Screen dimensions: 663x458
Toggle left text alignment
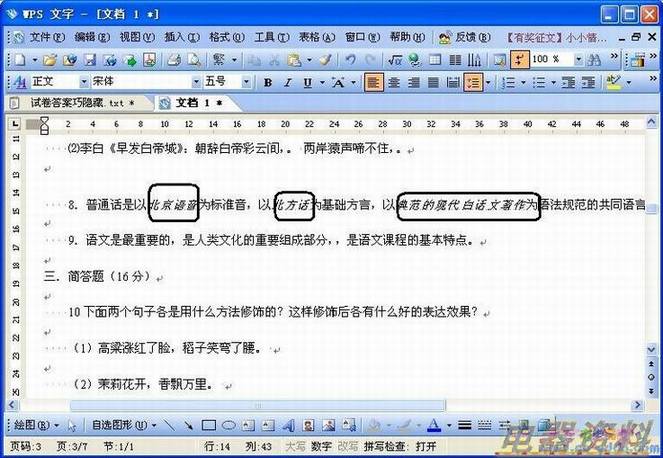click(x=373, y=82)
